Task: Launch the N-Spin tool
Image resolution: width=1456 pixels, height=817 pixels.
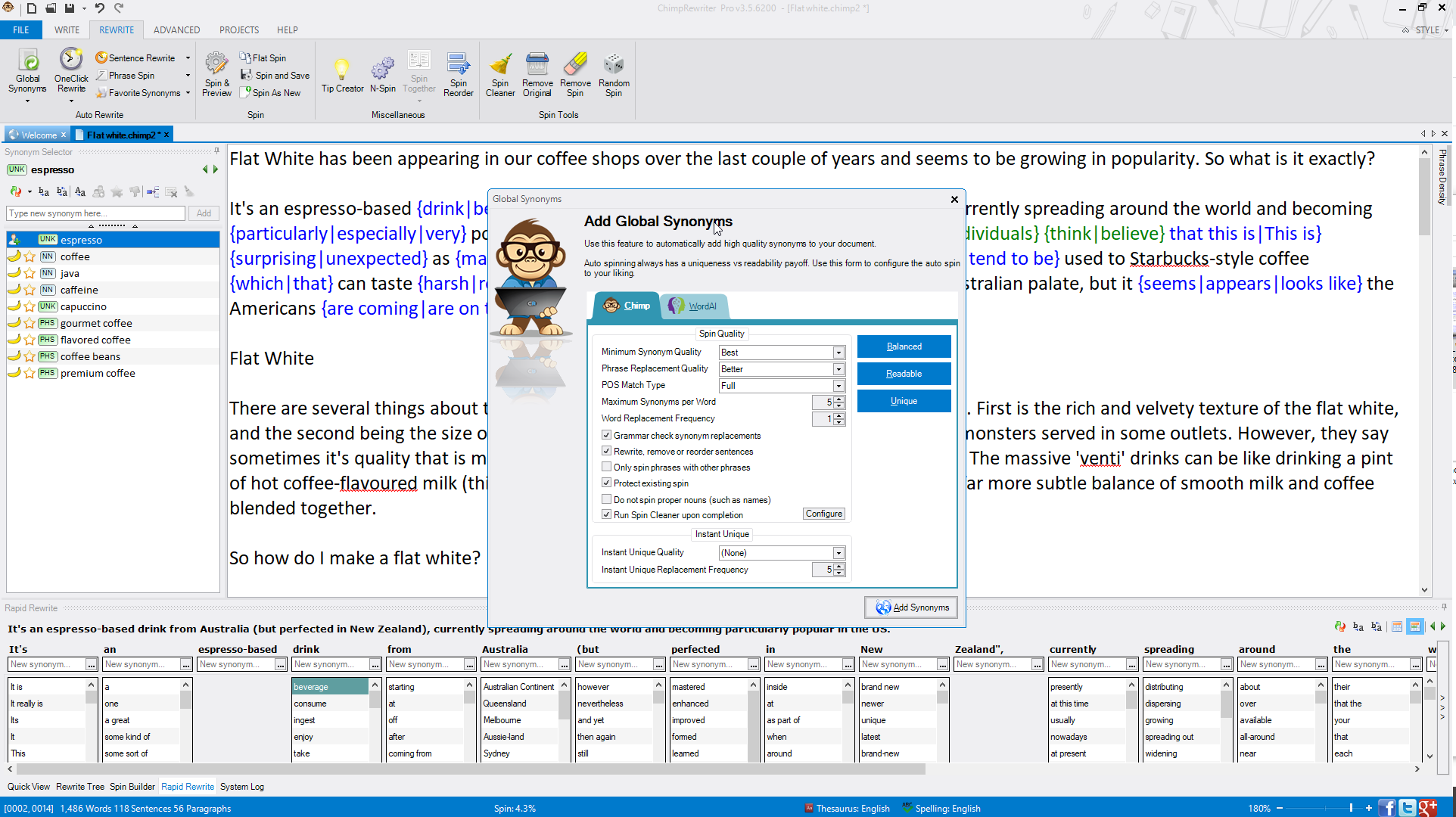Action: coord(383,70)
